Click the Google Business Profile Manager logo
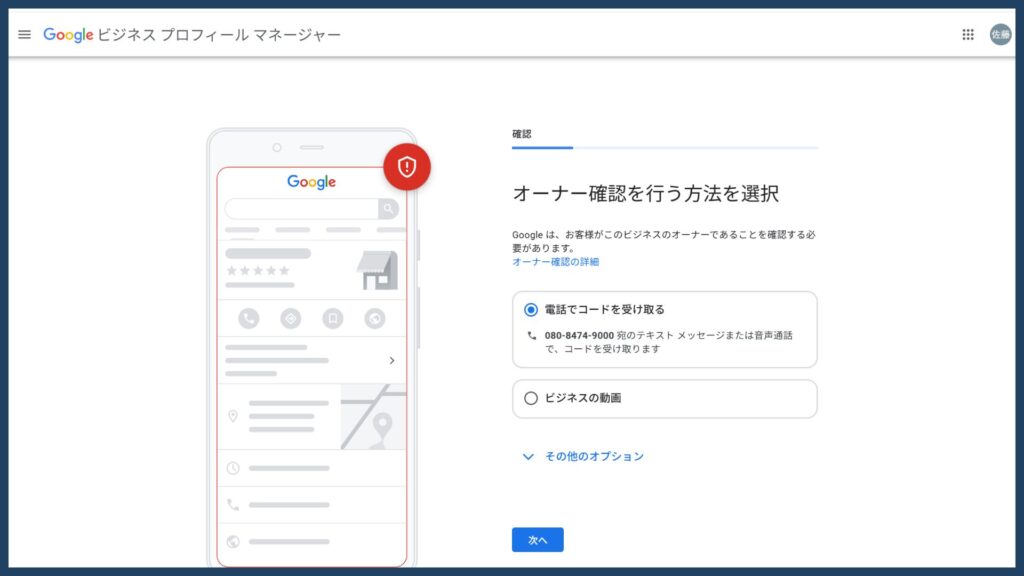The width and height of the screenshot is (1024, 576). coord(192,35)
